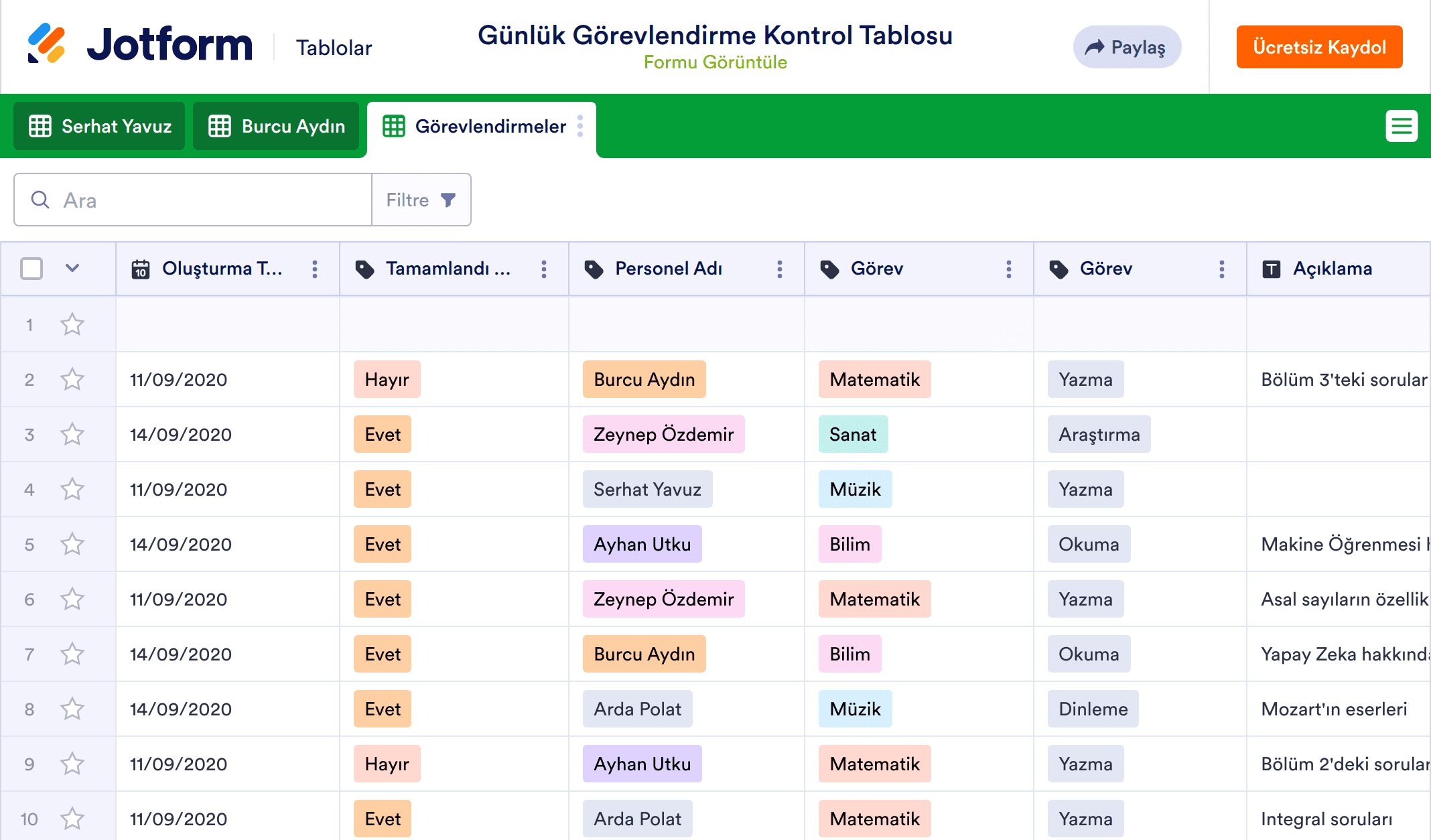This screenshot has width=1431, height=840.
Task: Open the Formu Görüntüle link
Action: [x=715, y=62]
